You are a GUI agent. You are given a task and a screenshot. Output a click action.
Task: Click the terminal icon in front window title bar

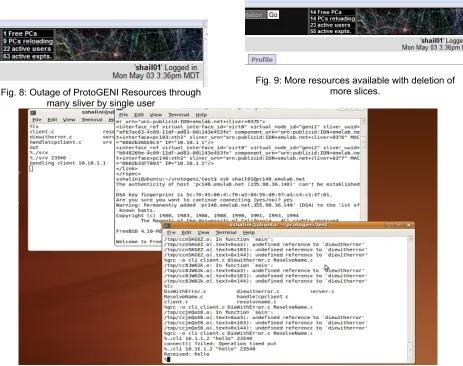pyautogui.click(x=168, y=225)
